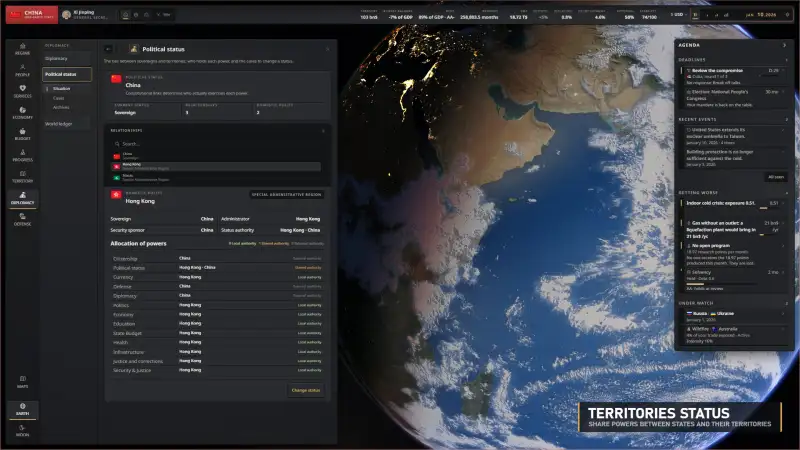This screenshot has height=450, width=800.
Task: Switch view to Earth
Action: [x=22, y=409]
